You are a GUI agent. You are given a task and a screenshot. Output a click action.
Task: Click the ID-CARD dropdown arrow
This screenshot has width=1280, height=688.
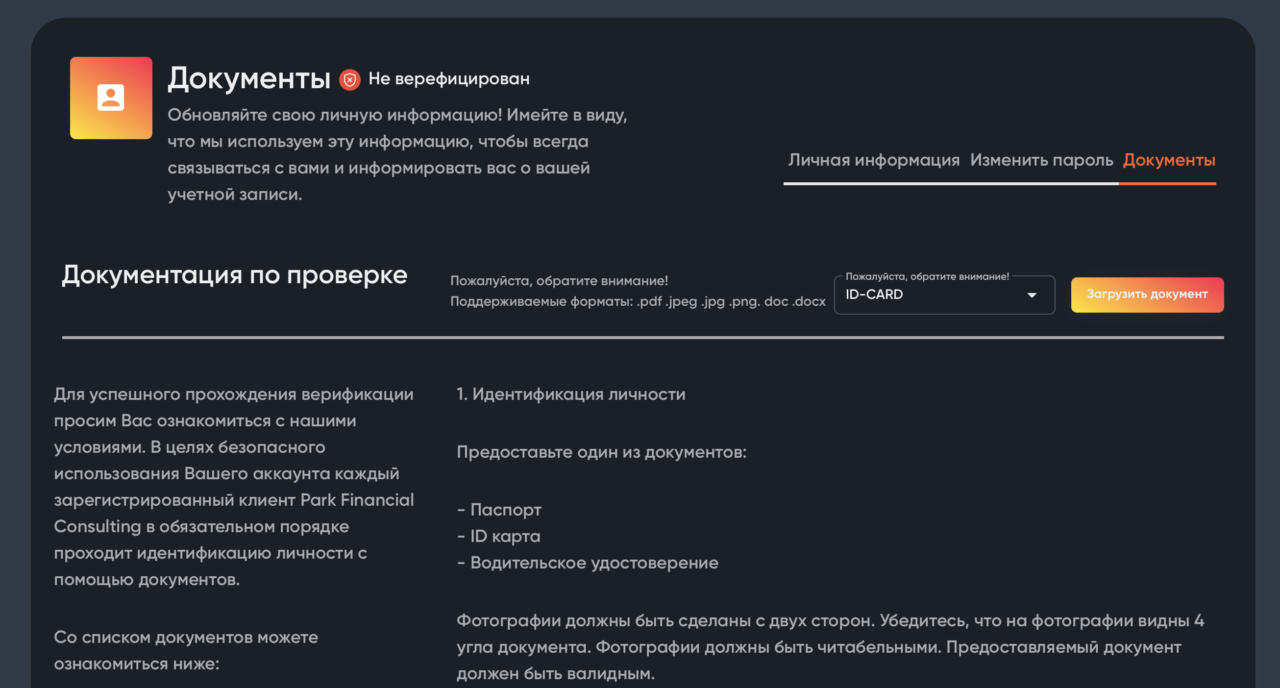pyautogui.click(x=1032, y=295)
